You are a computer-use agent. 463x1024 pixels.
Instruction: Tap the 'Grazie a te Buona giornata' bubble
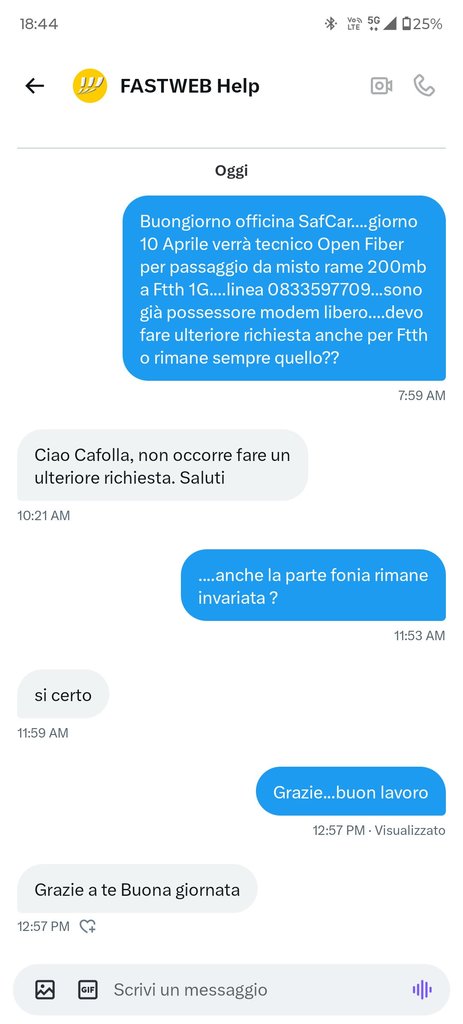[137, 889]
